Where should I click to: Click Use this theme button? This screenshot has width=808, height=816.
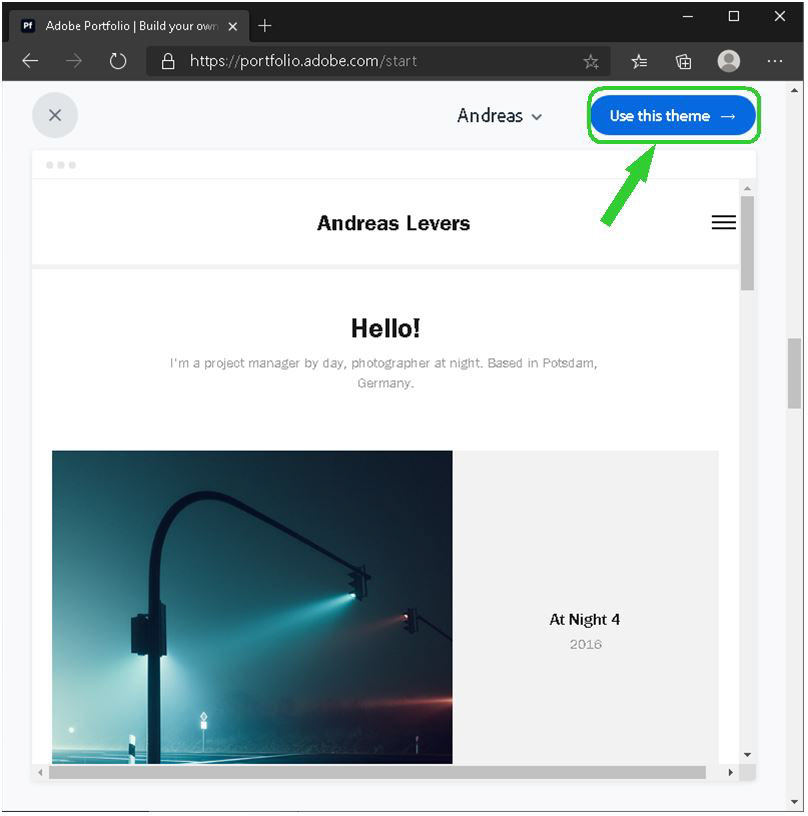click(673, 115)
